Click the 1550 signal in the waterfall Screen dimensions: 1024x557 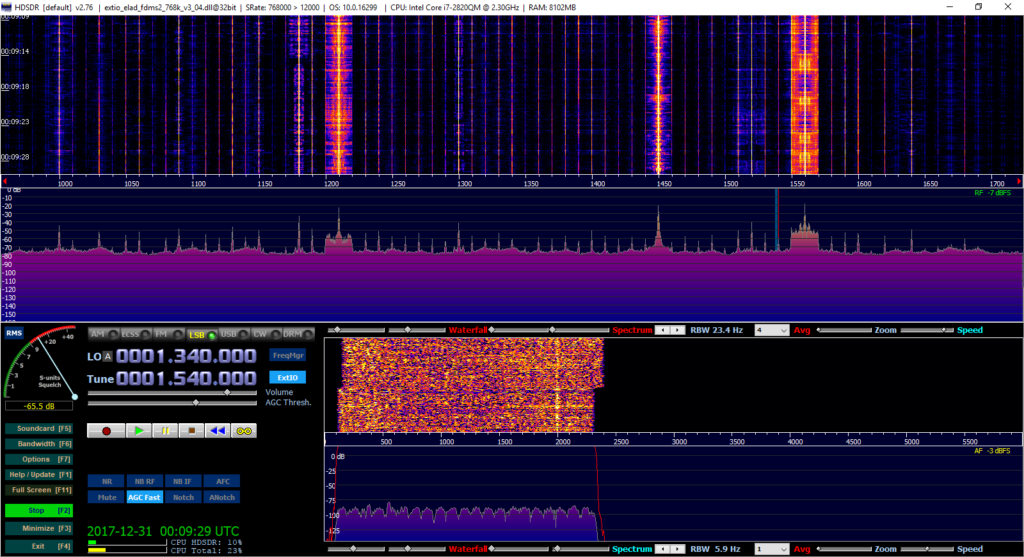[804, 95]
